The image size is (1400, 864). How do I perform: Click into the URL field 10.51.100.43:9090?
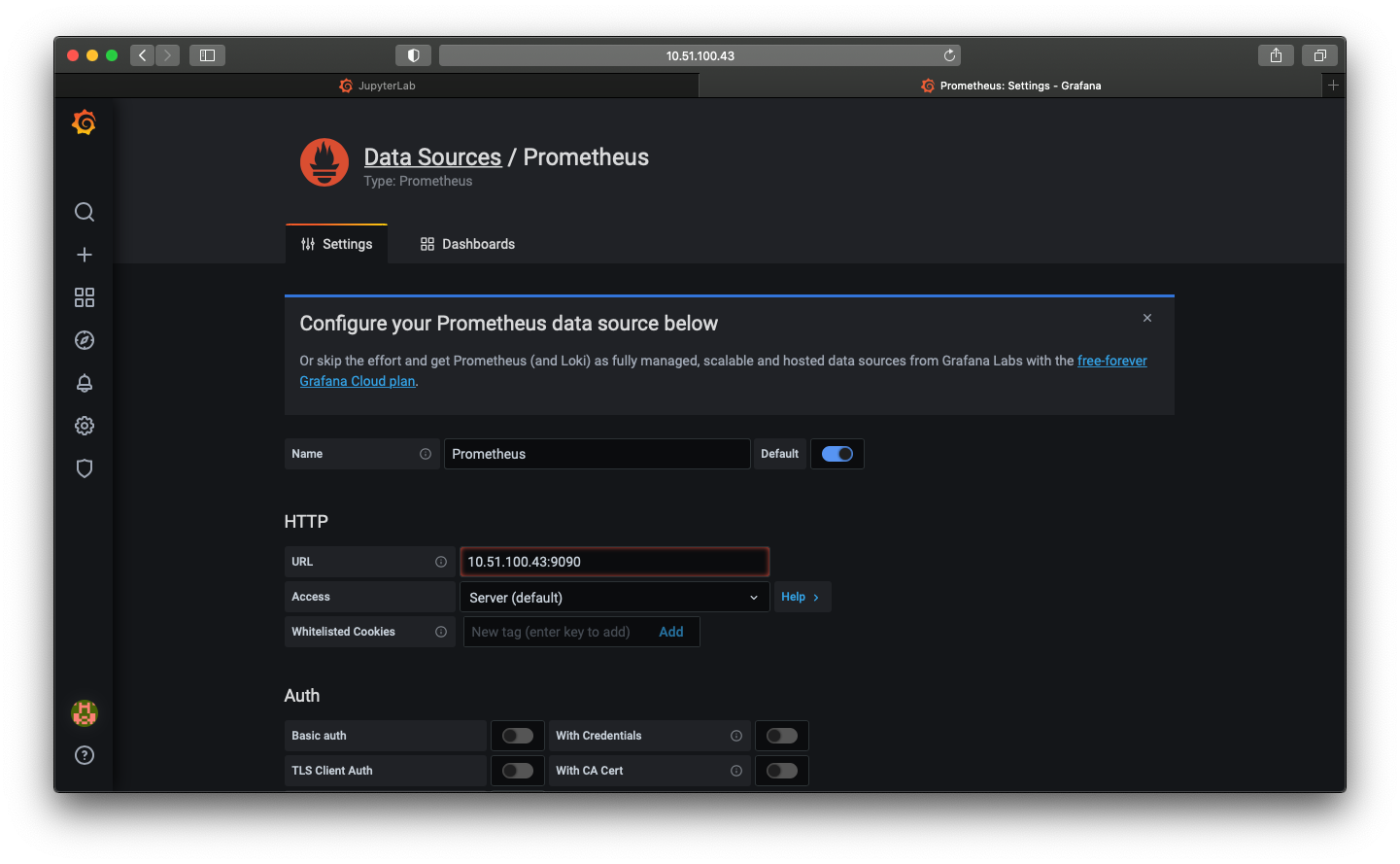click(x=615, y=562)
